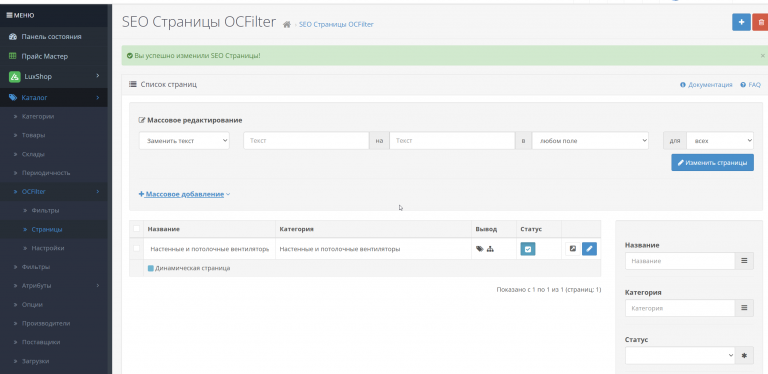Sort table by Название column header
This screenshot has height=374, width=768.
164,229
